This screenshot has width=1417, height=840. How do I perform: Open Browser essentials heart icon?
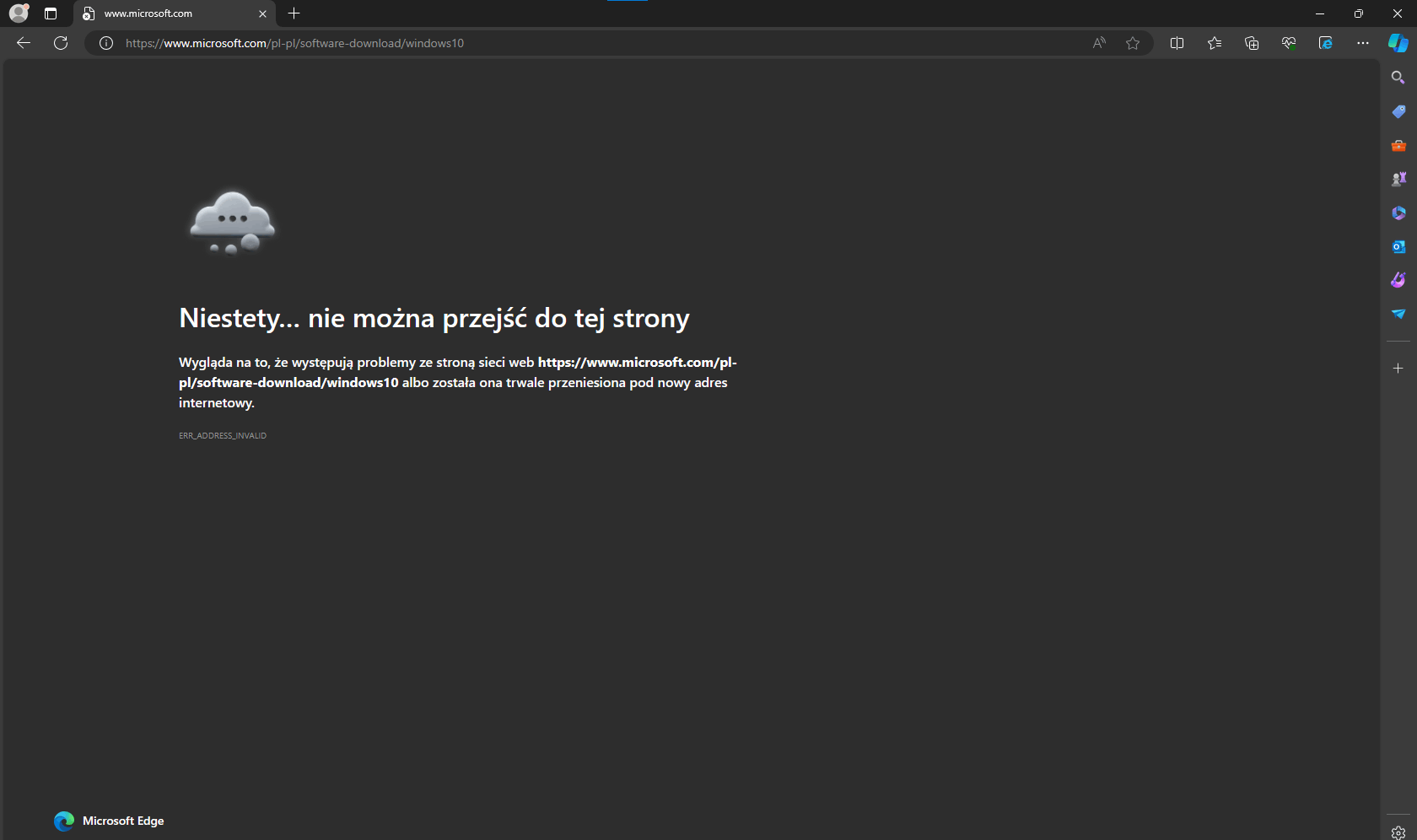[x=1289, y=43]
